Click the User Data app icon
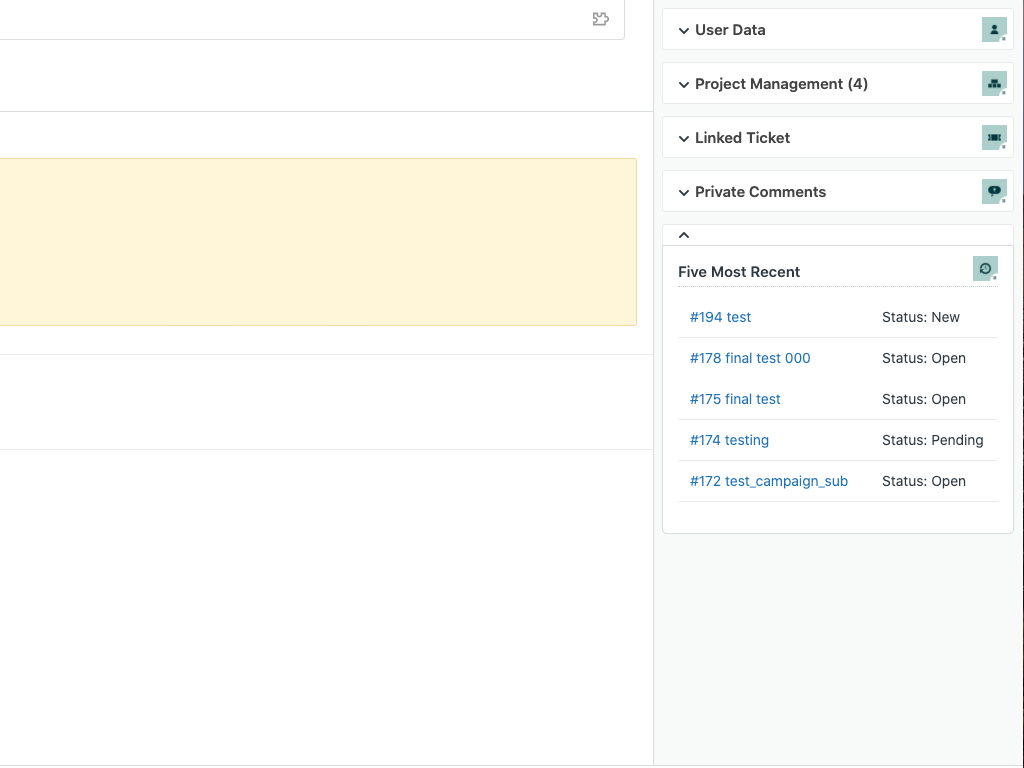This screenshot has height=768, width=1024. click(x=993, y=30)
